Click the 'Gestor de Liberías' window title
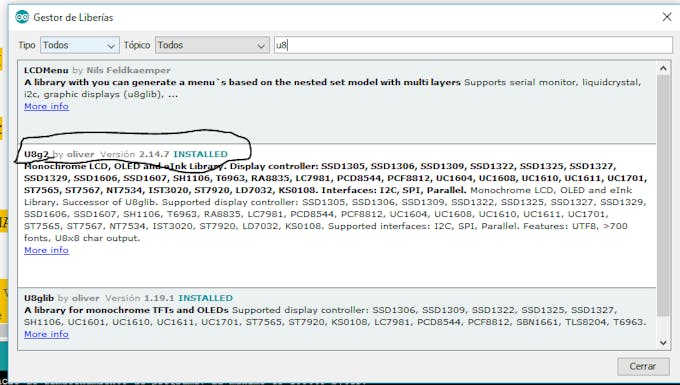680x385 pixels. tap(73, 17)
